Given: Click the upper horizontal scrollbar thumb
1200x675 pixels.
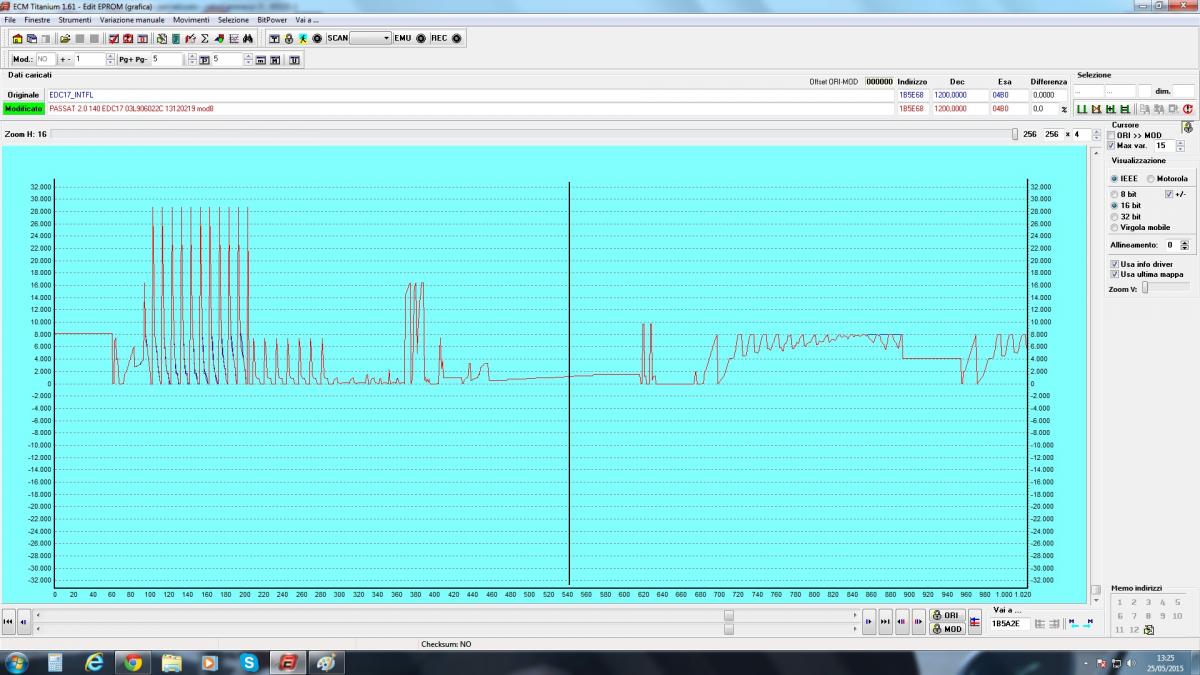Looking at the screenshot, I should coord(728,615).
